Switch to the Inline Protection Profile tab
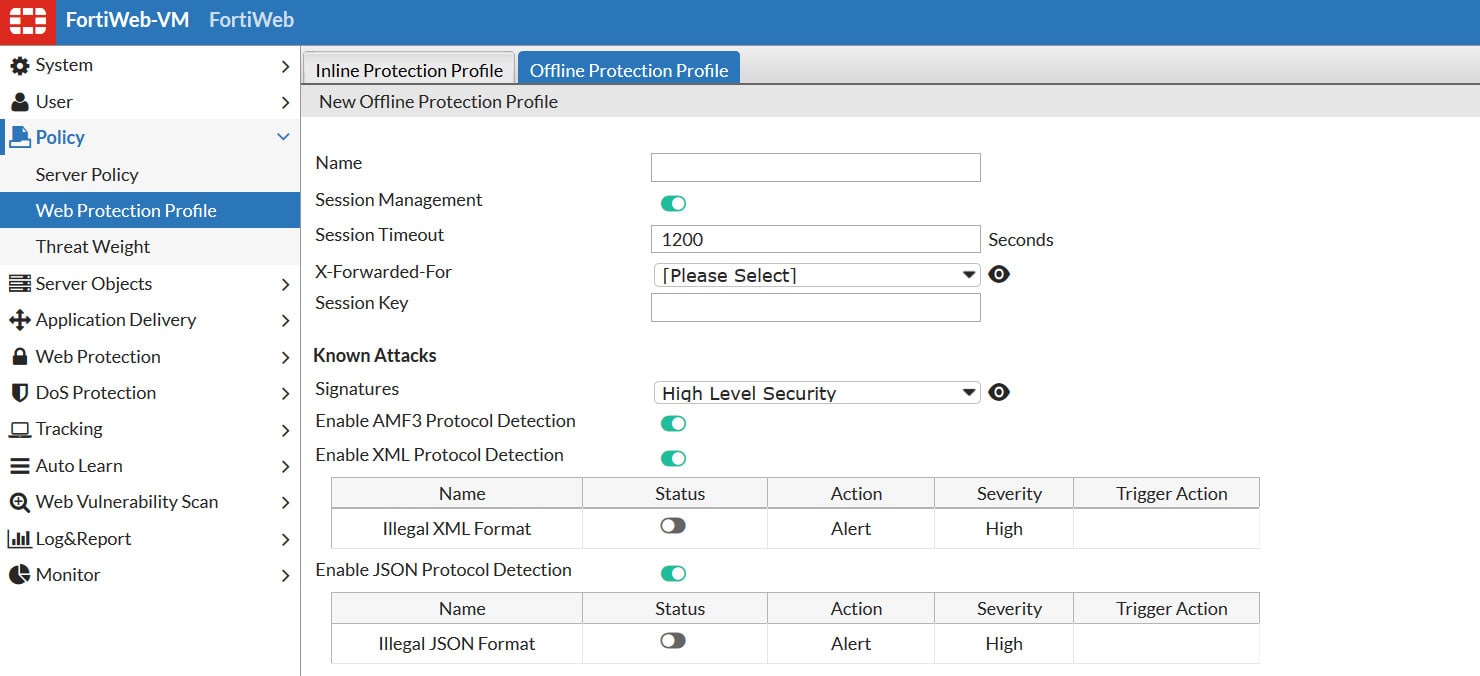This screenshot has width=1480, height=676. (x=408, y=69)
